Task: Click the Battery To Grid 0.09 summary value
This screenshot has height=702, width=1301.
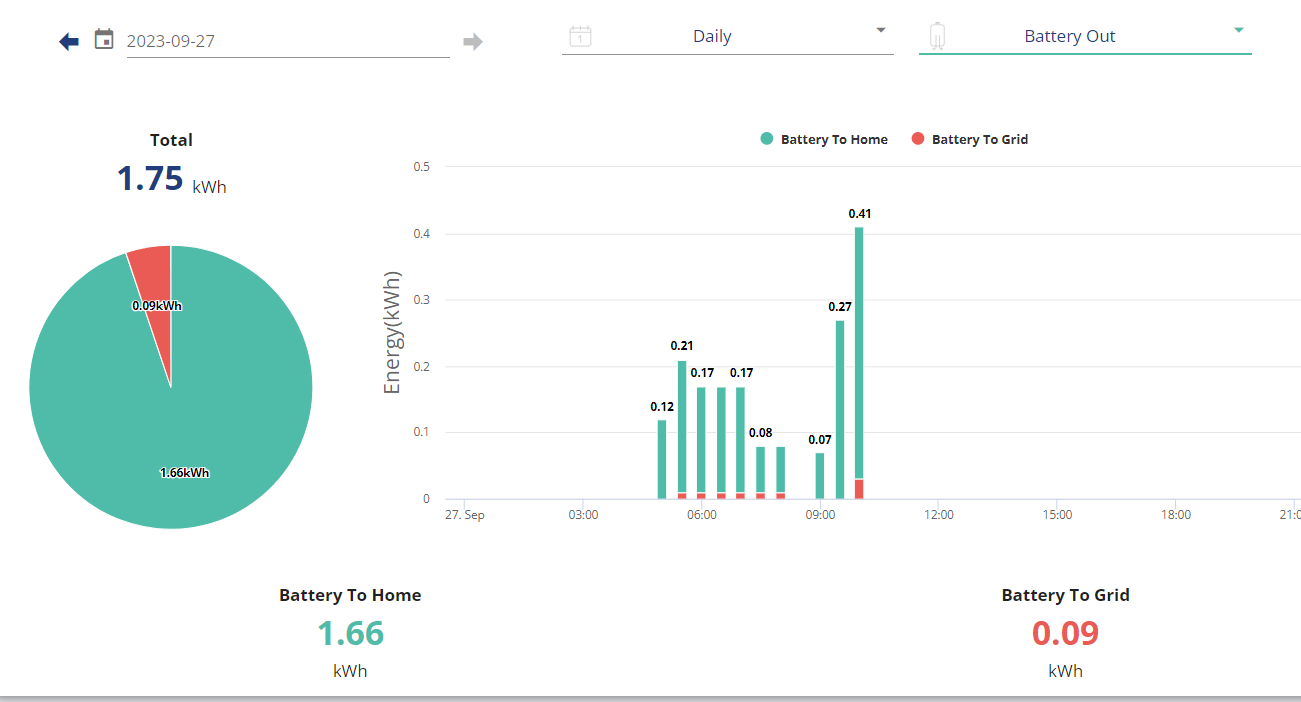Action: pyautogui.click(x=1065, y=633)
